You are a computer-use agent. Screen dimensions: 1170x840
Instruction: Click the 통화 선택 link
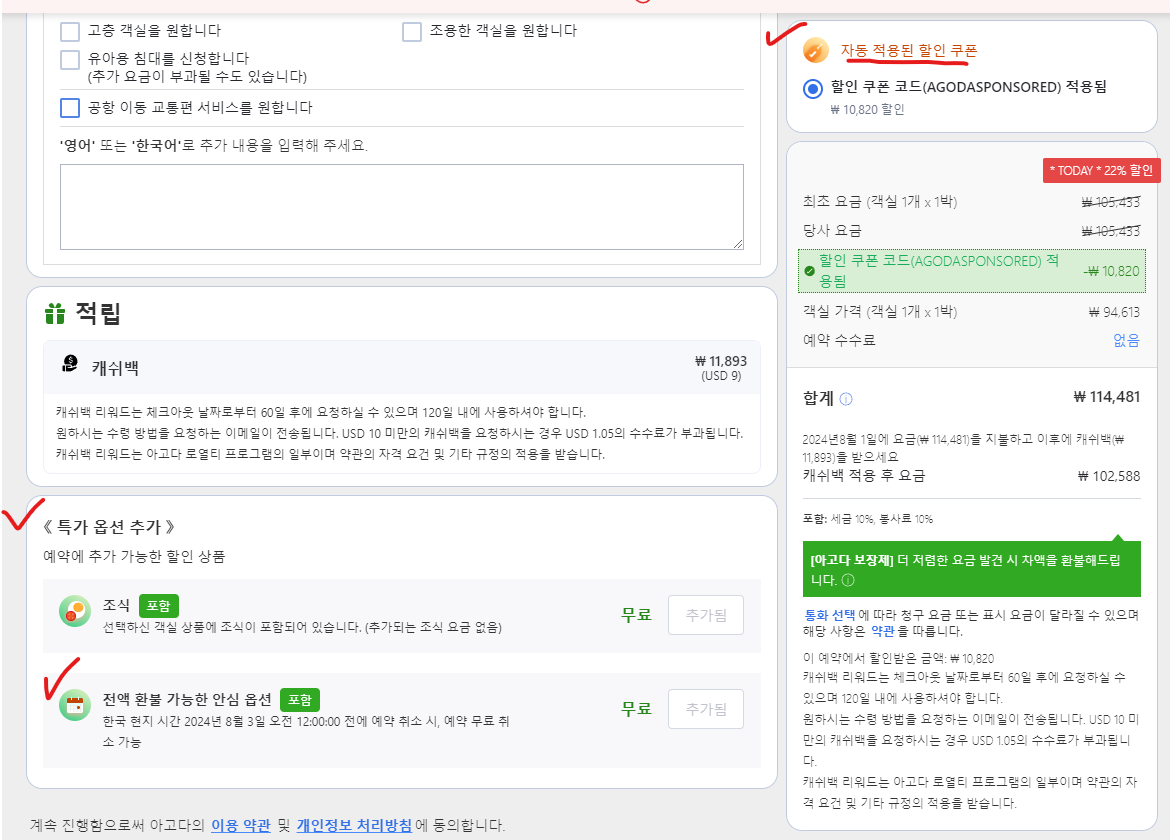pyautogui.click(x=830, y=614)
